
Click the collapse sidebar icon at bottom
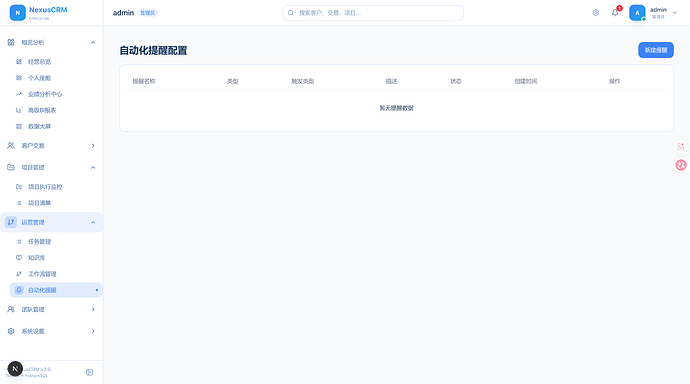click(89, 372)
